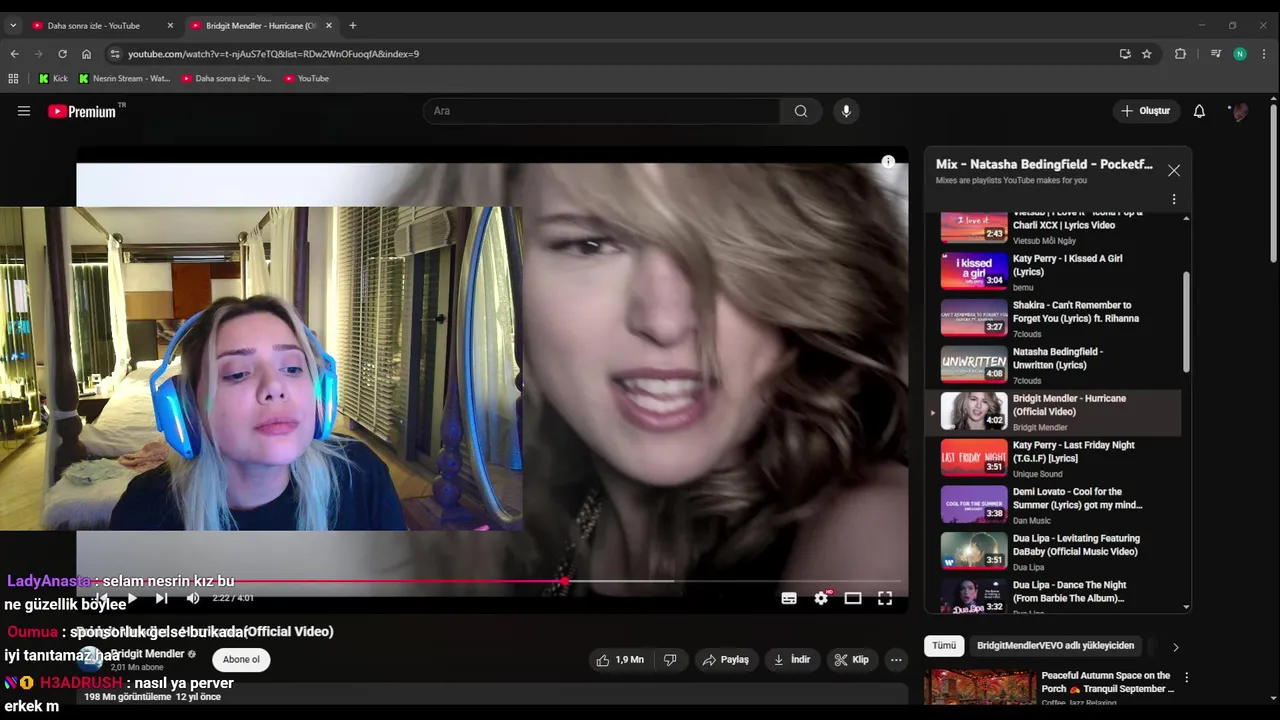
Task: Close the Mix playlist panel
Action: 1174,170
